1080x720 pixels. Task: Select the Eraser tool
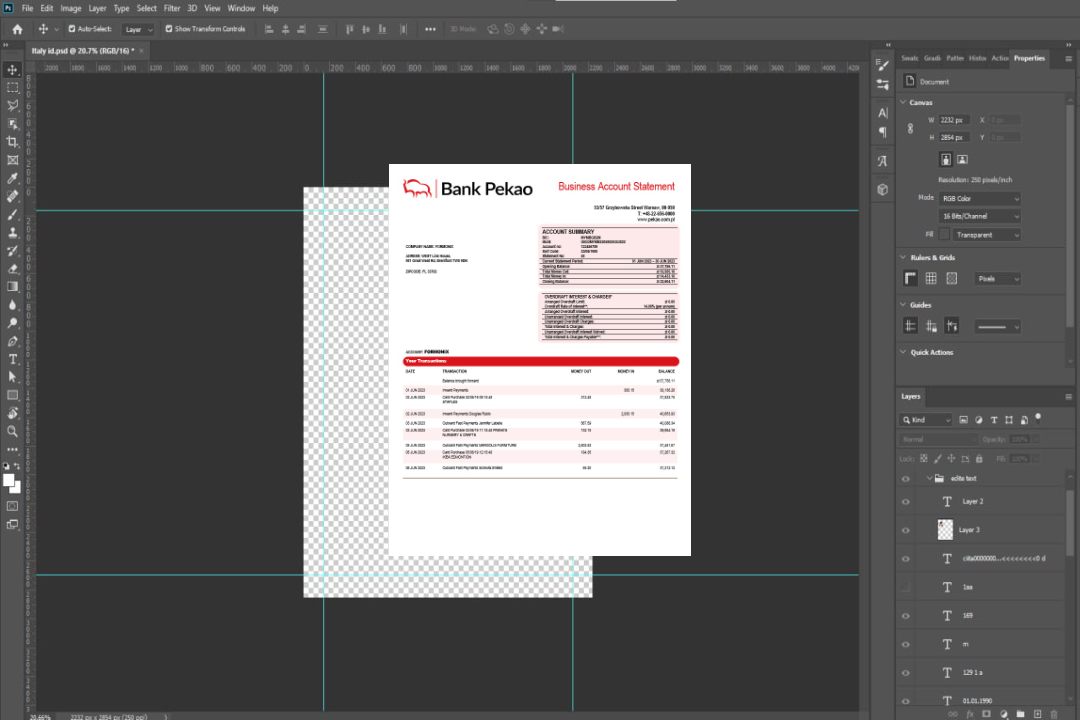[x=12, y=269]
